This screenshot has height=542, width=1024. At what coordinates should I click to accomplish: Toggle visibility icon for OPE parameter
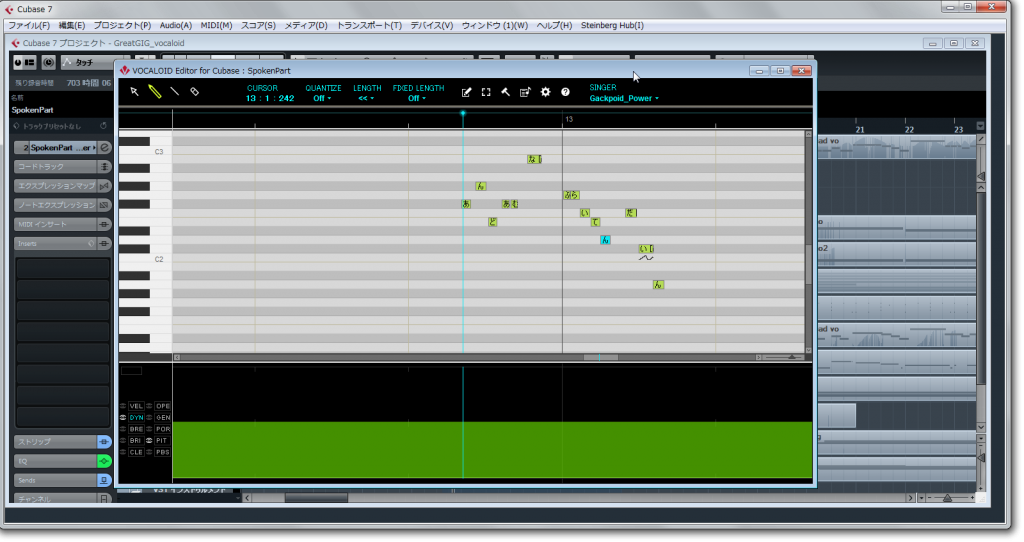150,406
